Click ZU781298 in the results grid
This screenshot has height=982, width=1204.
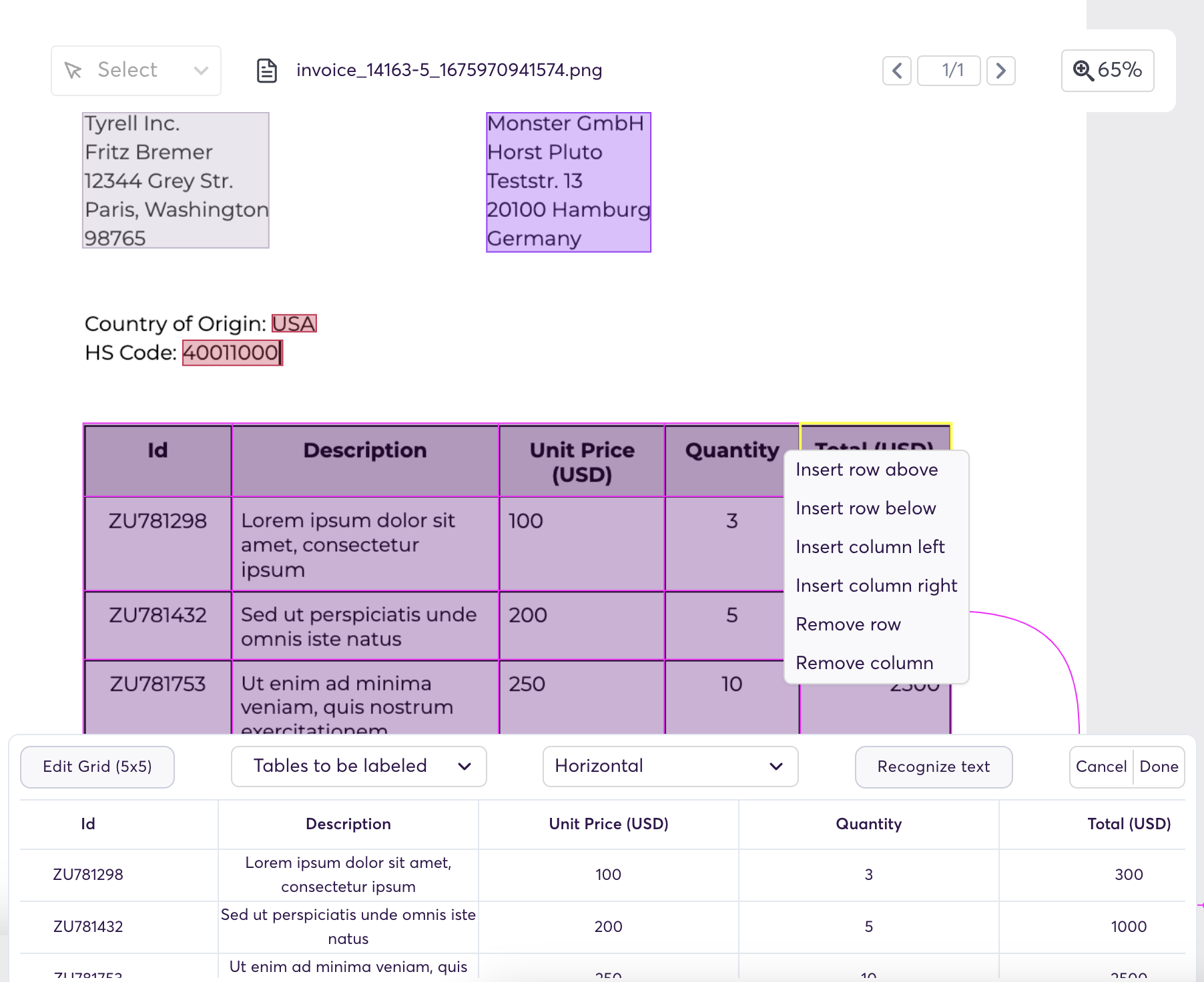click(88, 875)
